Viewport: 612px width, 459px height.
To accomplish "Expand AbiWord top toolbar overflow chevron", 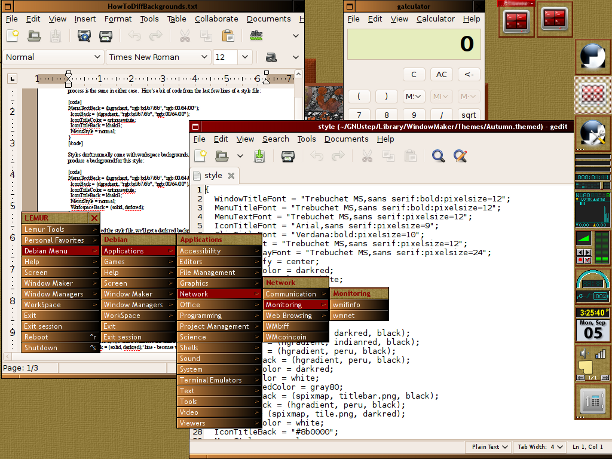I will click(296, 36).
